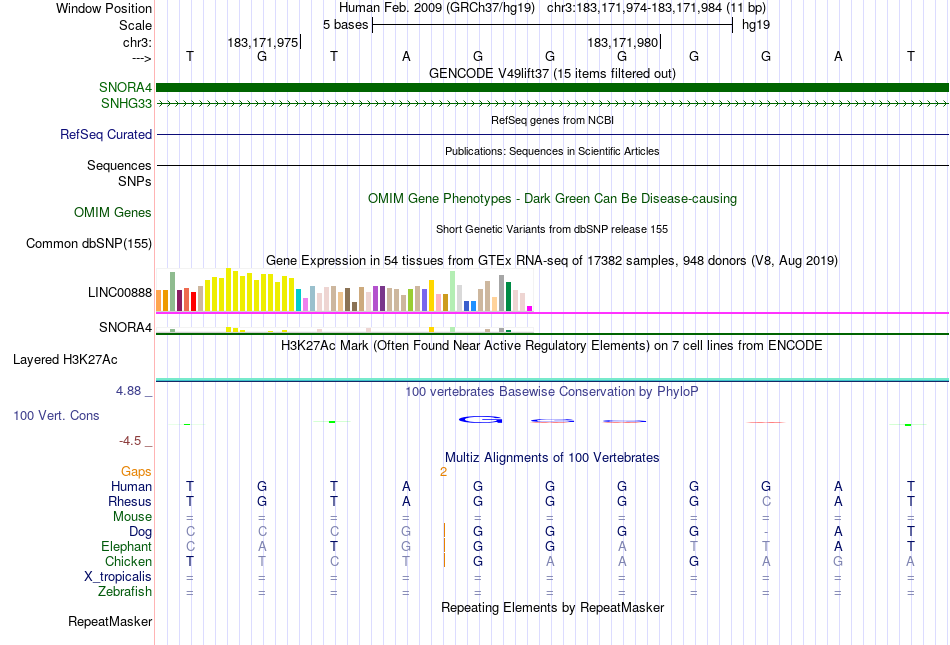Screen dimensions: 950x645
Task: Select the Common dbSNP(155) track label
Action: point(89,243)
